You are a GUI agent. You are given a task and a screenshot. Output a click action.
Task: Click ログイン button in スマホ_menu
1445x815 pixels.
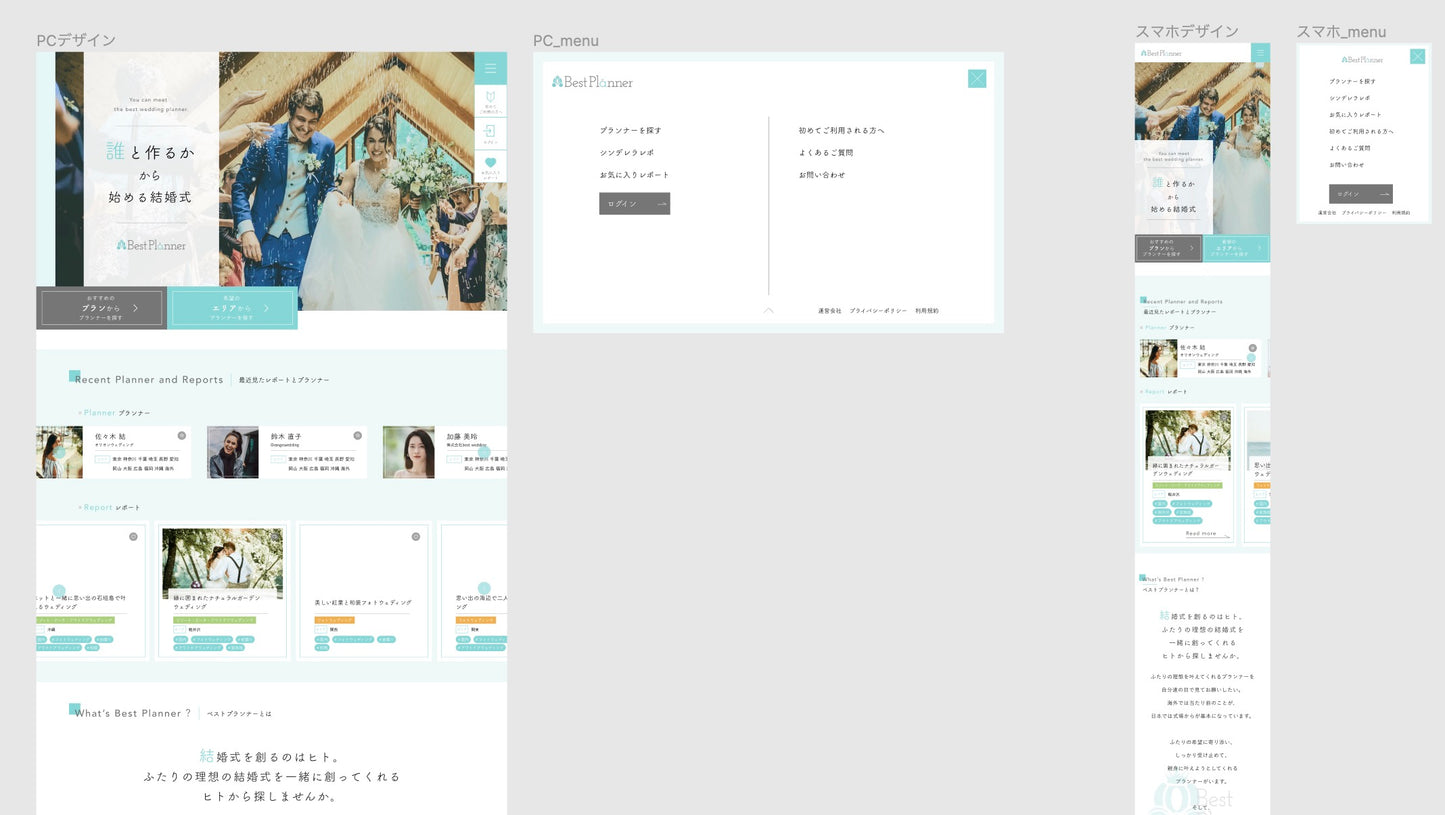pyautogui.click(x=1360, y=194)
